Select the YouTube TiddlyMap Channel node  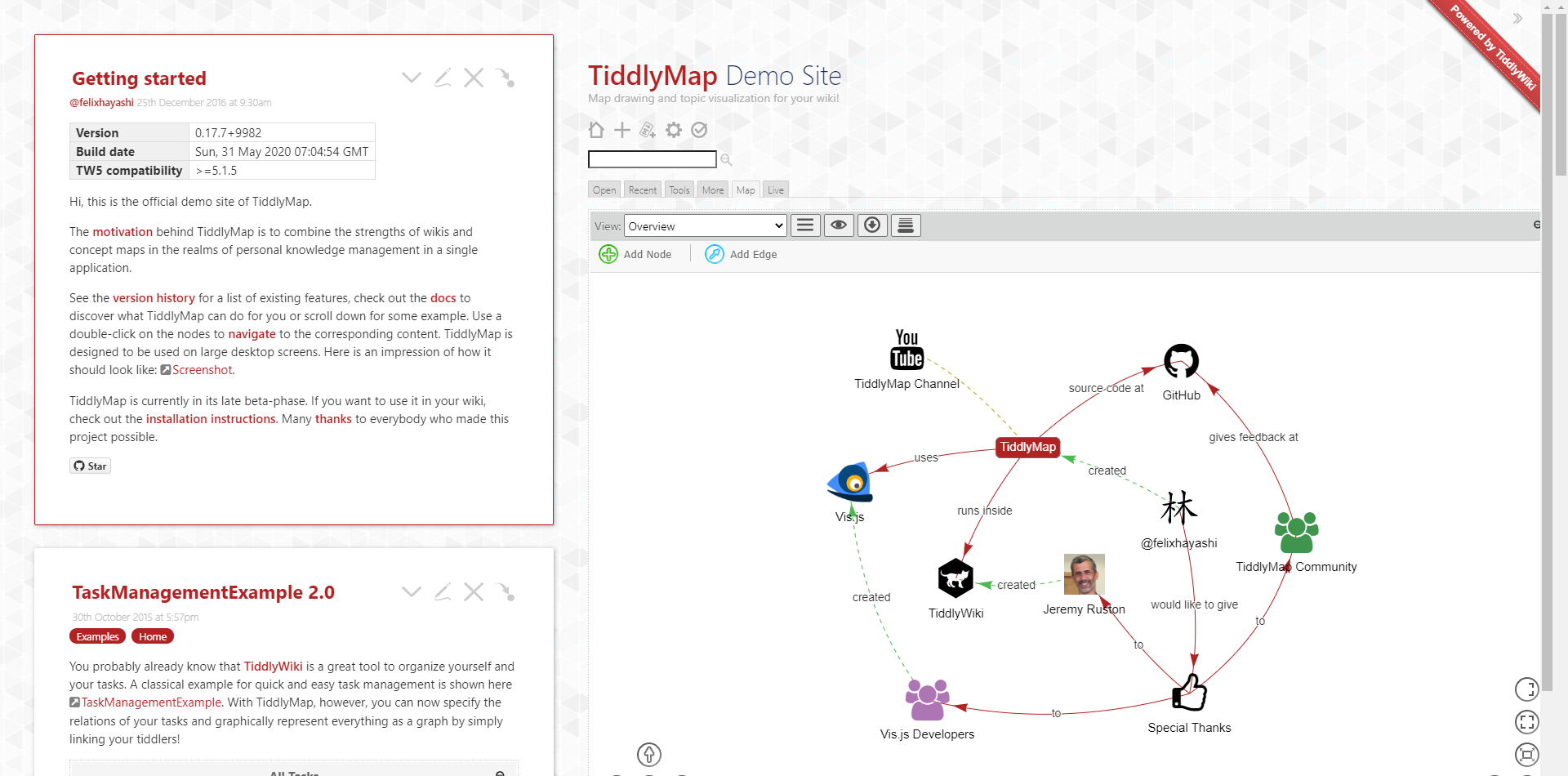pos(906,350)
